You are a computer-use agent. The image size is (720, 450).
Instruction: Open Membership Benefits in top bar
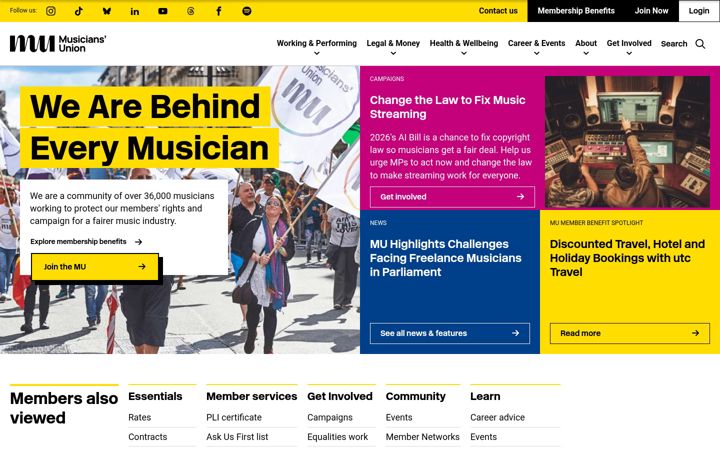pyautogui.click(x=576, y=11)
